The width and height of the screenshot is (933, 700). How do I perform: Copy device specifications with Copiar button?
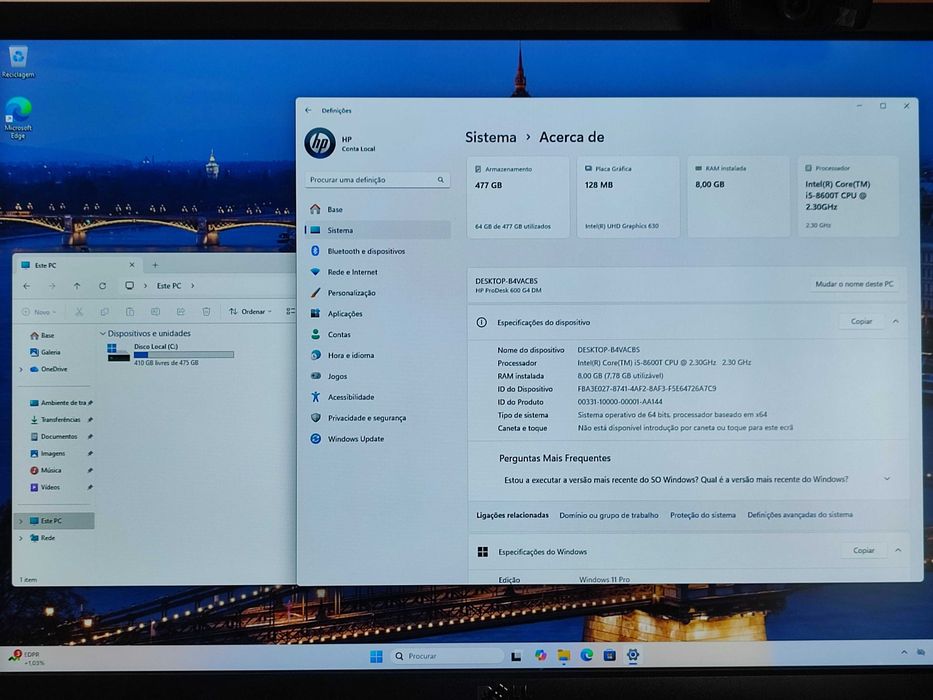[x=861, y=321]
